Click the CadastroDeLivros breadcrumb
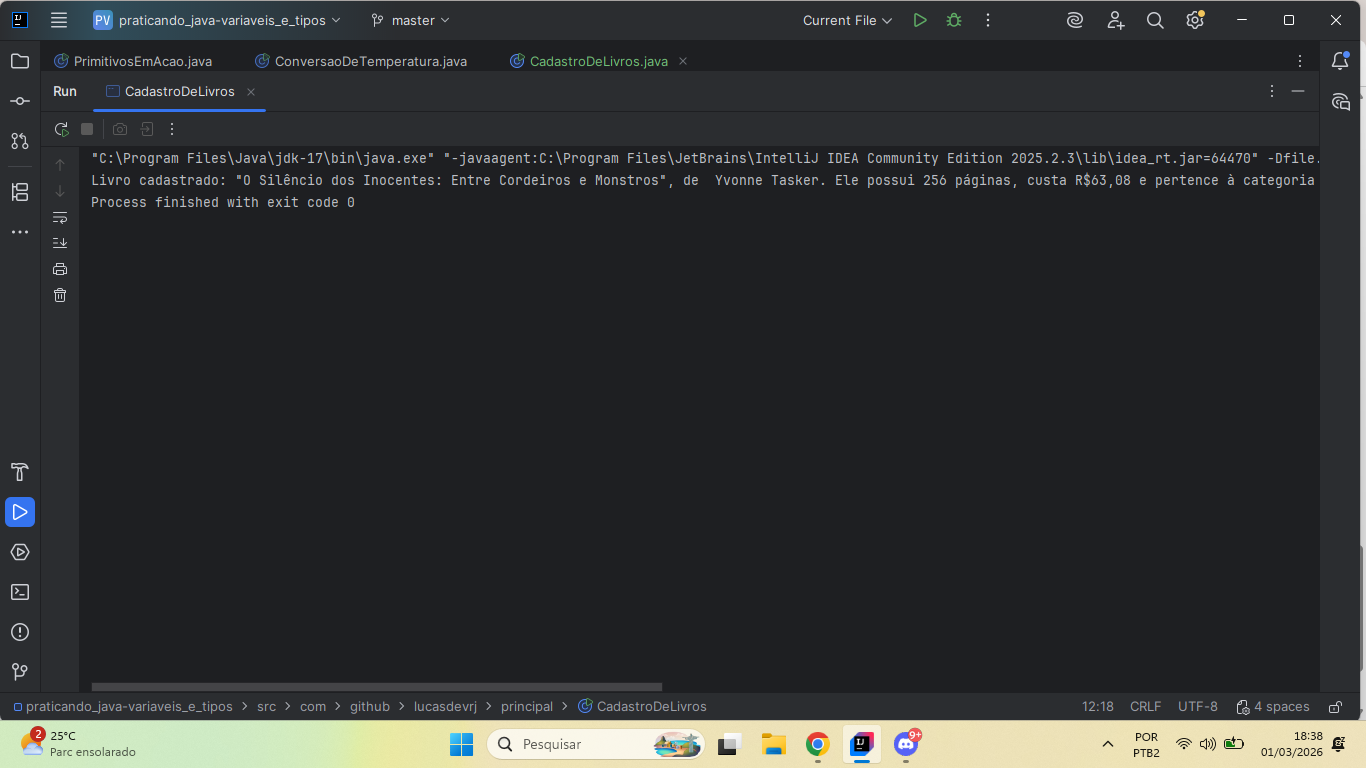Image resolution: width=1366 pixels, height=768 pixels. [x=642, y=707]
